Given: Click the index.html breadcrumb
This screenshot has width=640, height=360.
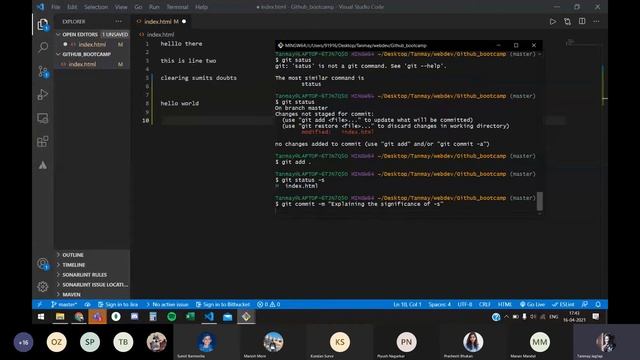Looking at the screenshot, I should tap(160, 35).
